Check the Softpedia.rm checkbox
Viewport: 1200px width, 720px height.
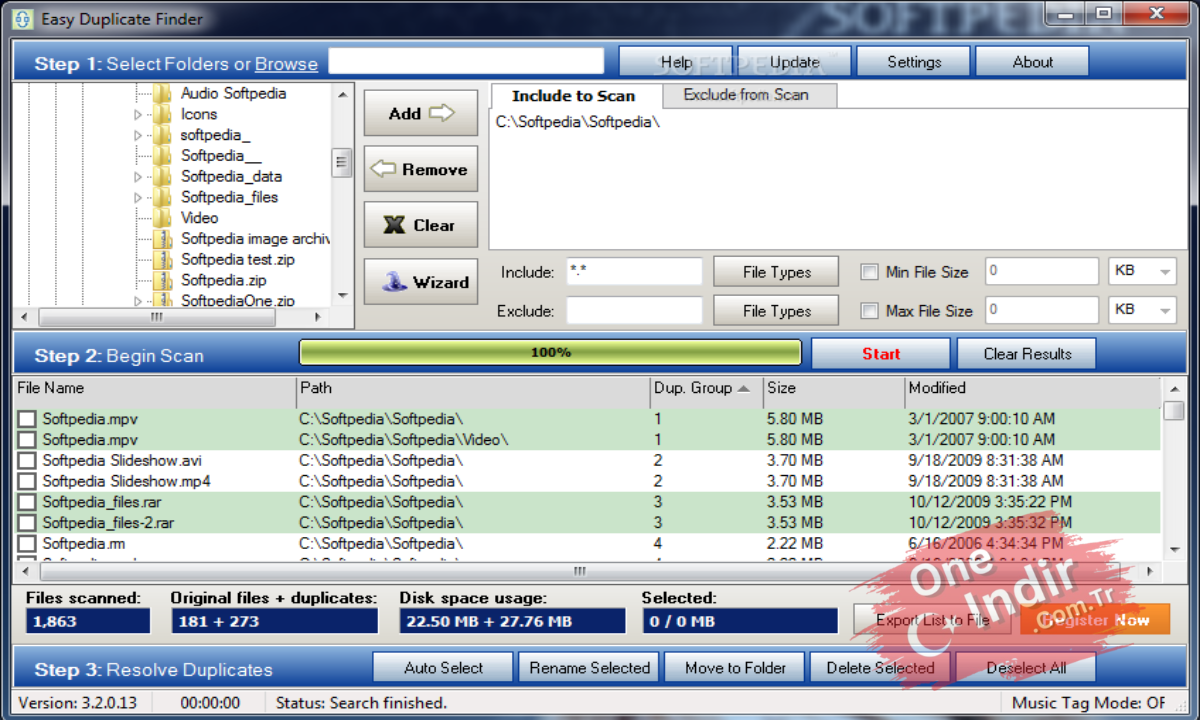[x=27, y=544]
